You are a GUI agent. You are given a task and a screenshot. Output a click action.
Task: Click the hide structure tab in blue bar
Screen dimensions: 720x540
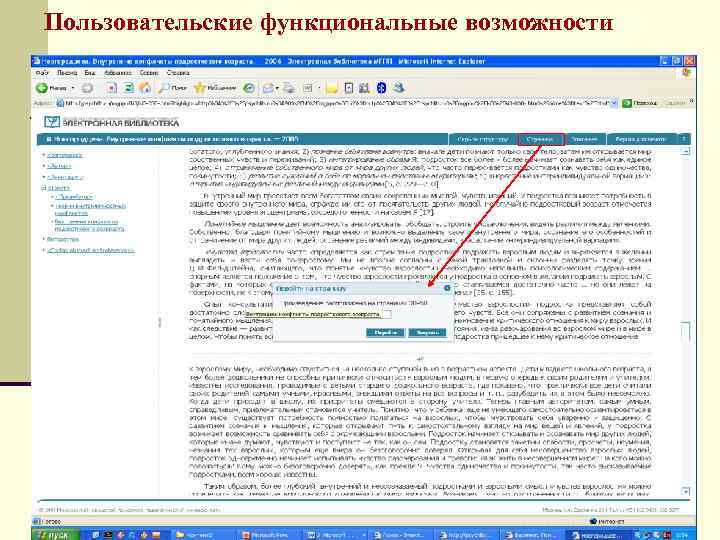(x=483, y=139)
